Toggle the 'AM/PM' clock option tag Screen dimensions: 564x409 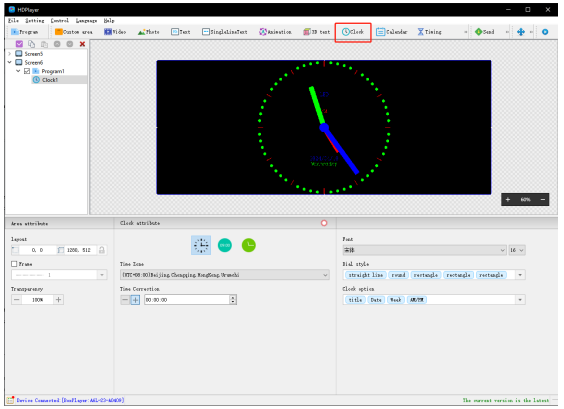pyautogui.click(x=417, y=300)
